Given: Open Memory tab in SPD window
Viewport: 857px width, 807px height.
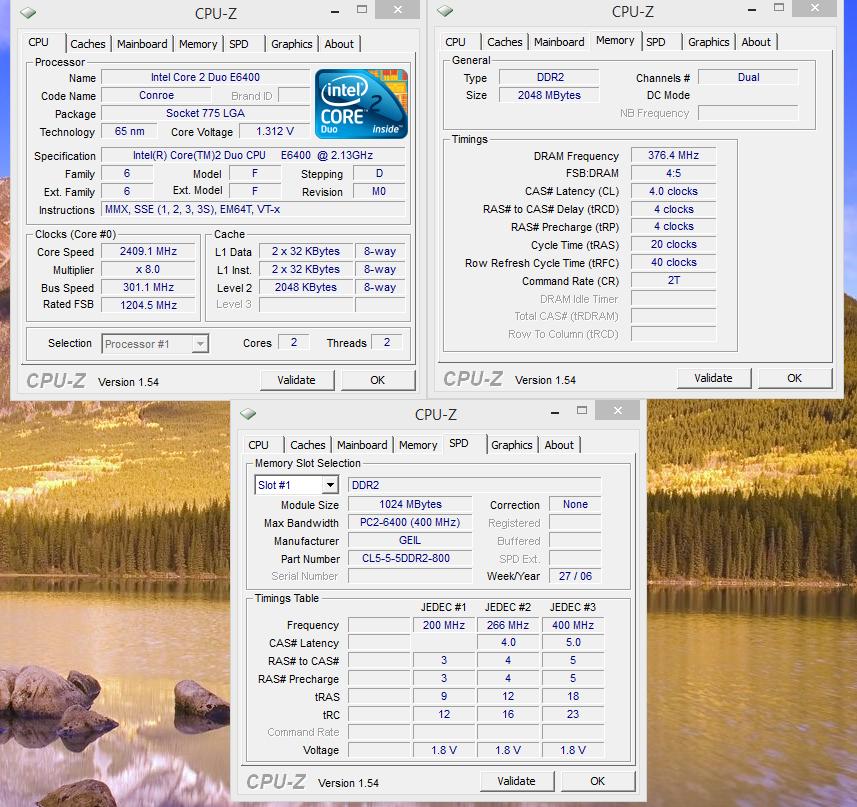Looking at the screenshot, I should (418, 445).
